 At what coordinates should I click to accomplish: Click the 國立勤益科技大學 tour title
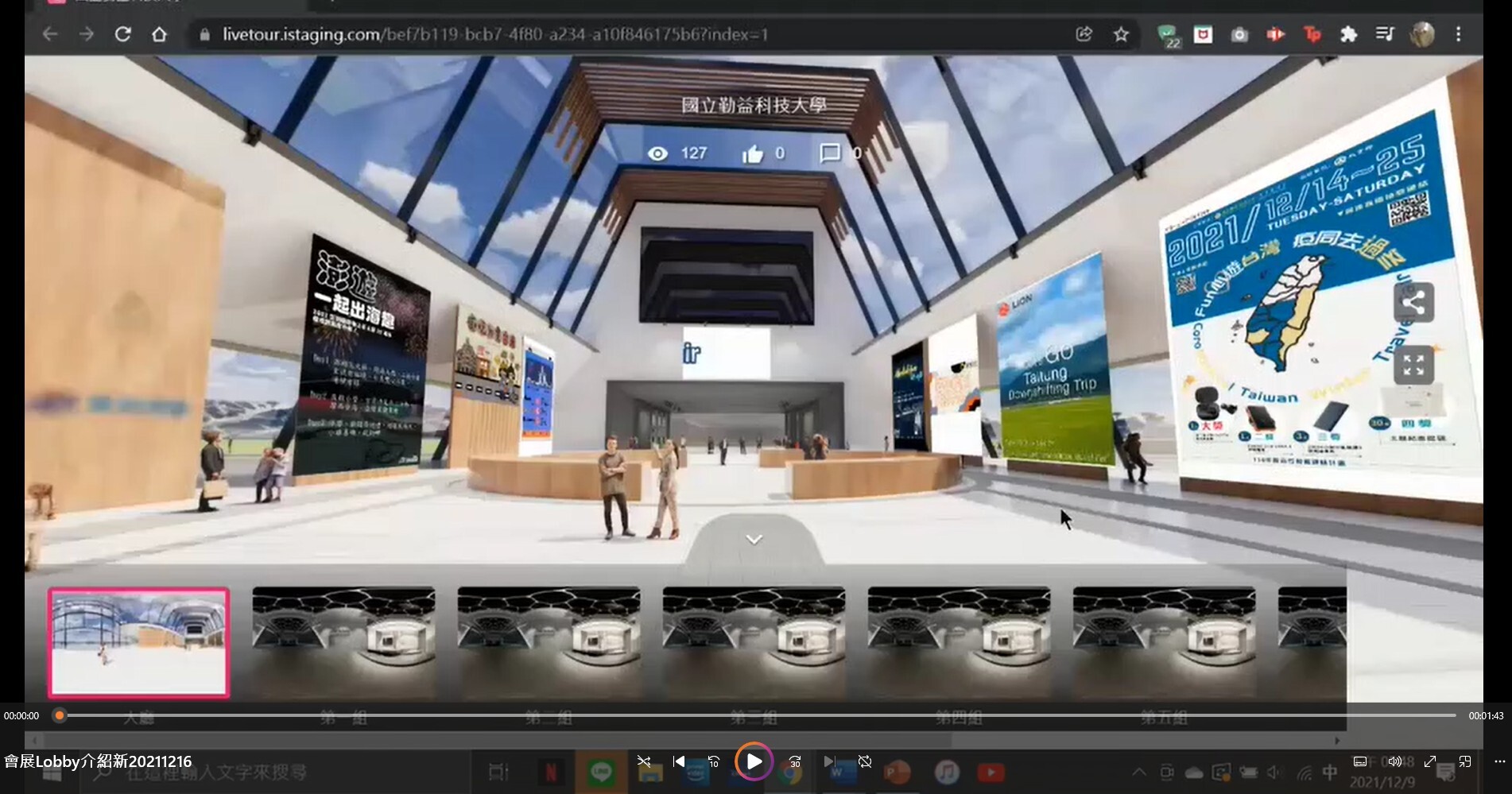(x=754, y=105)
